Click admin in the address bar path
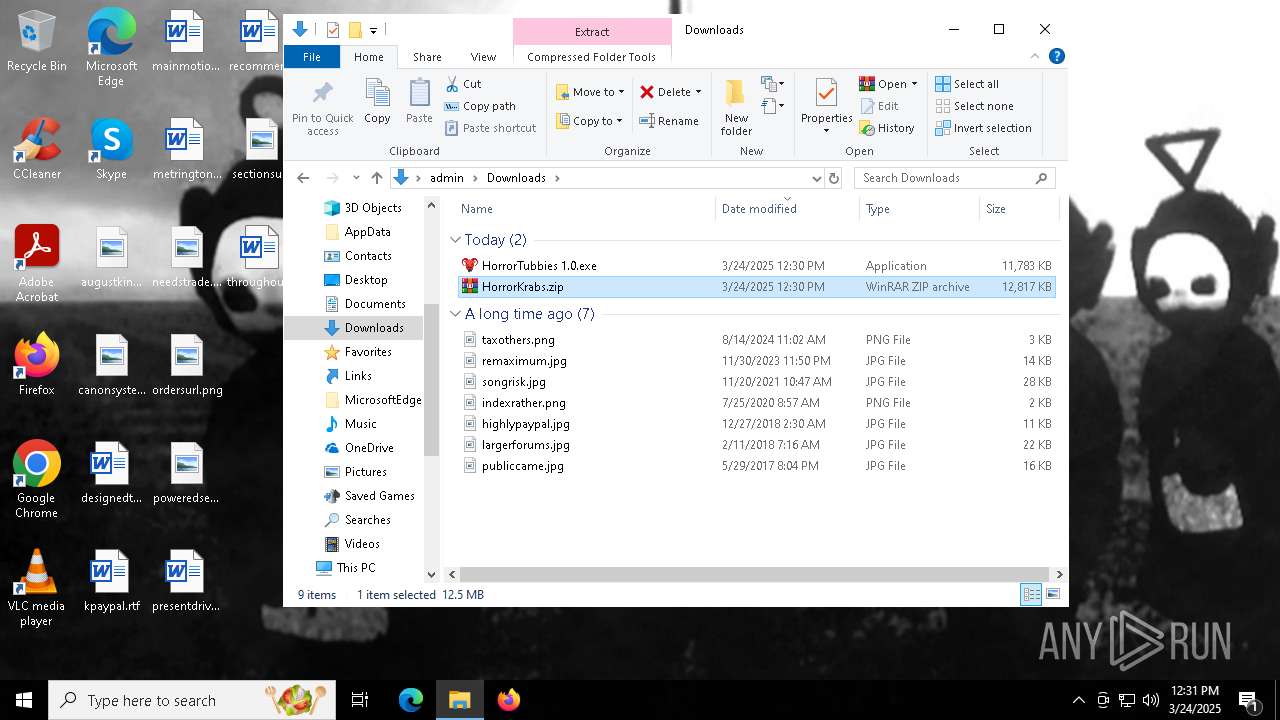This screenshot has width=1280, height=720. 447,178
